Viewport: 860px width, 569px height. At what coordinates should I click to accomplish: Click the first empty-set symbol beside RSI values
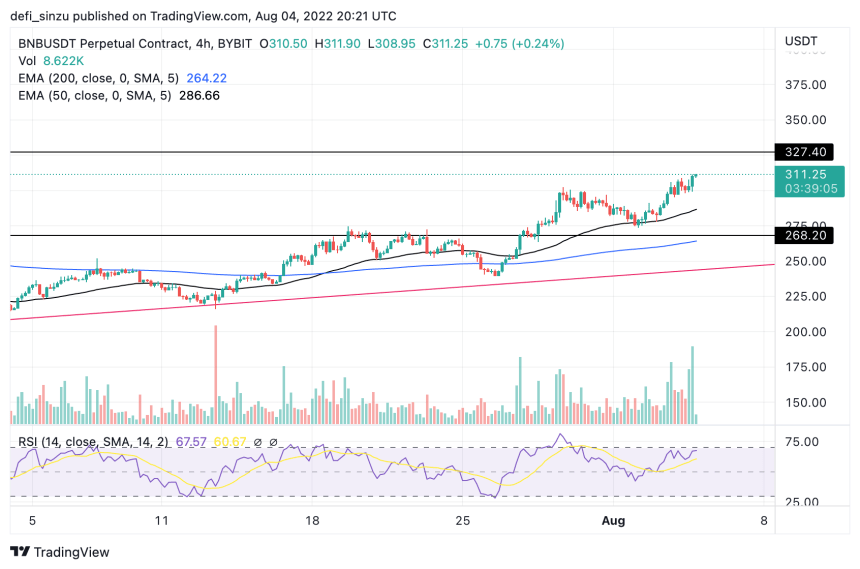(x=258, y=442)
